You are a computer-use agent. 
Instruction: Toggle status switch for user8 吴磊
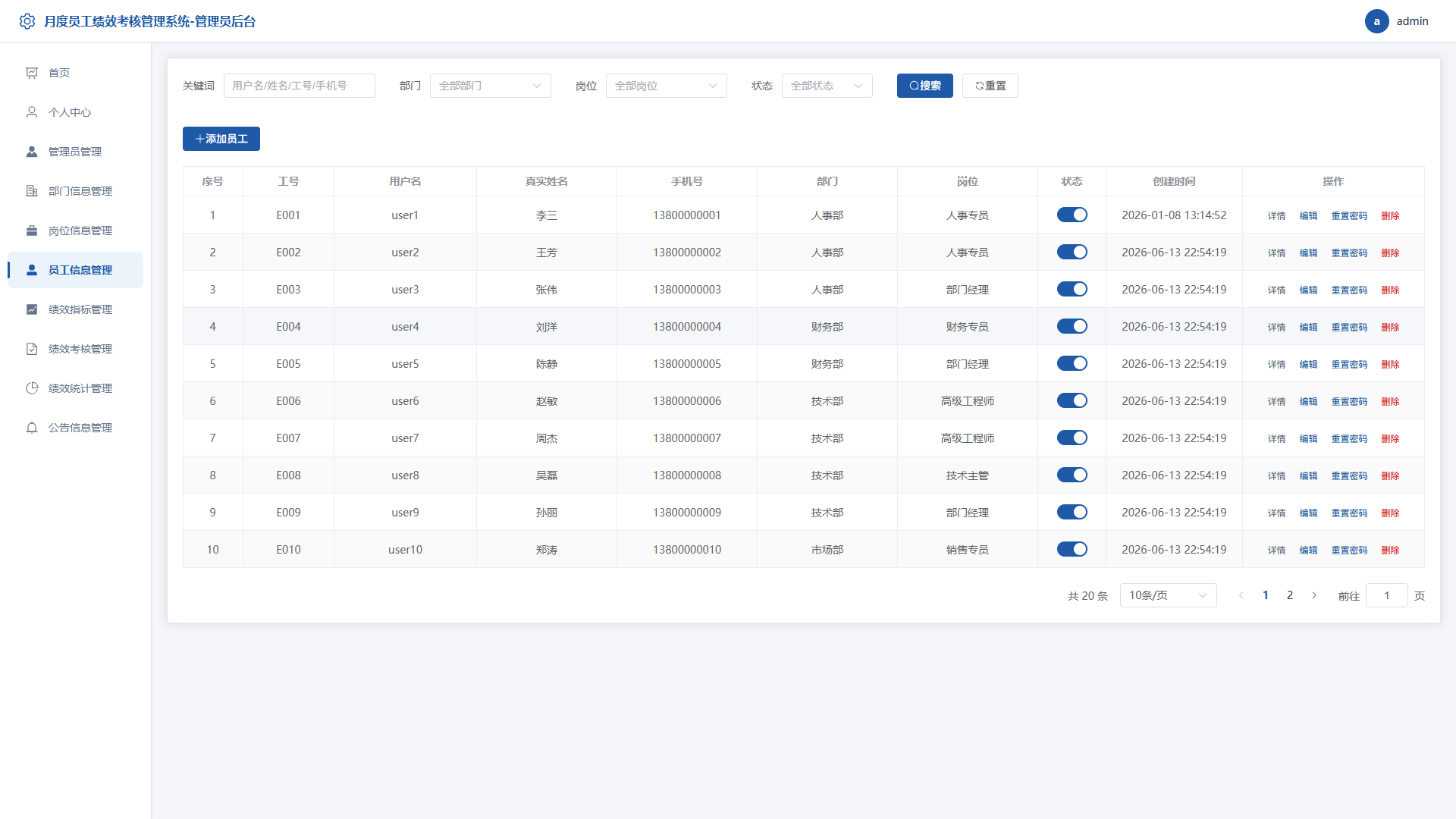pyautogui.click(x=1072, y=475)
